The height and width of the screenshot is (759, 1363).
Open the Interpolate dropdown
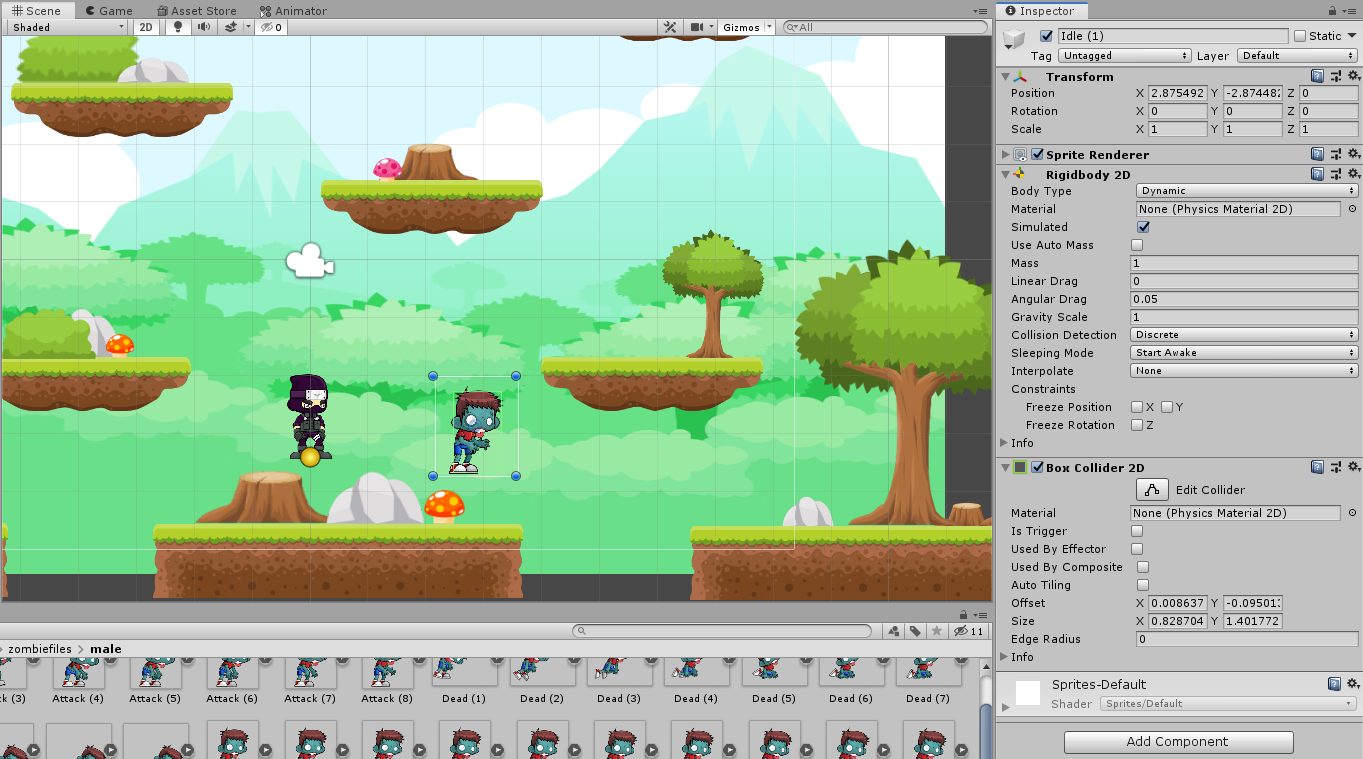coord(1244,371)
